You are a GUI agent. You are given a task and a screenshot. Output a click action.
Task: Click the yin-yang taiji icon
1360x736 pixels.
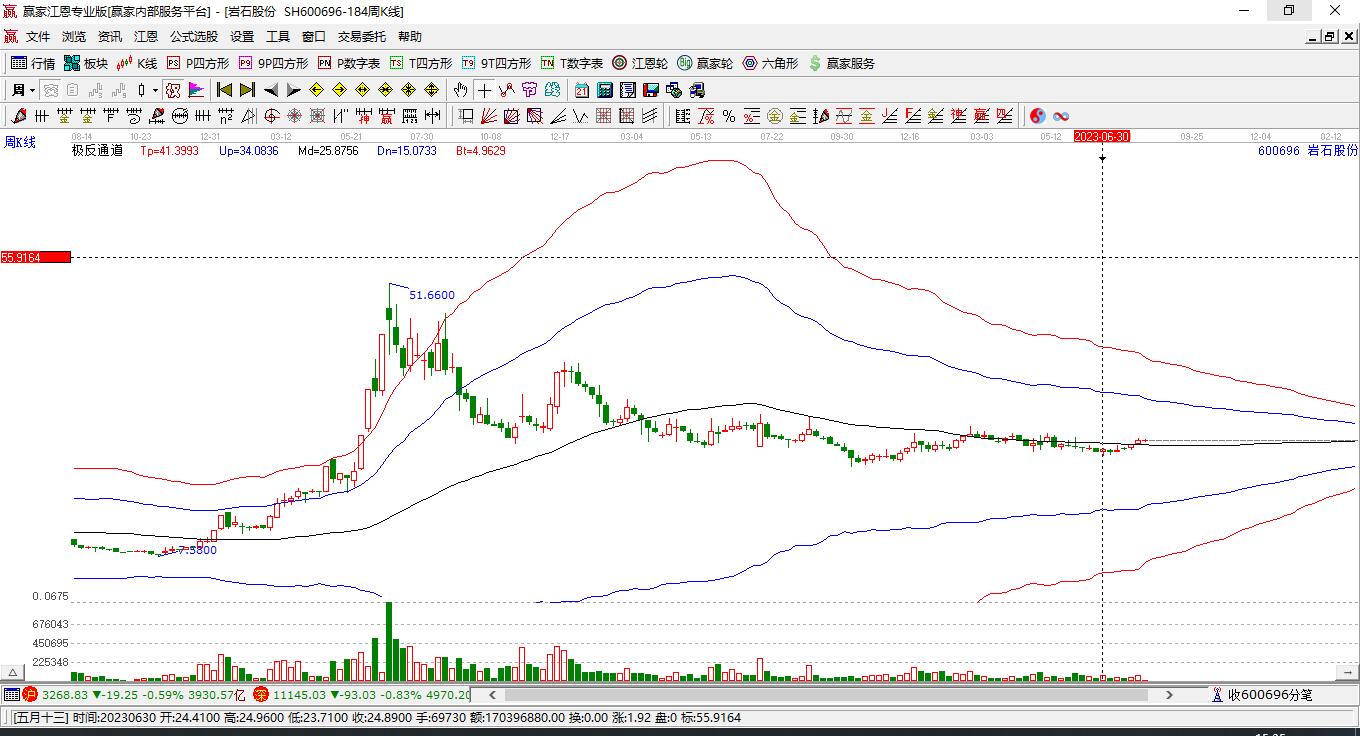[x=1038, y=116]
